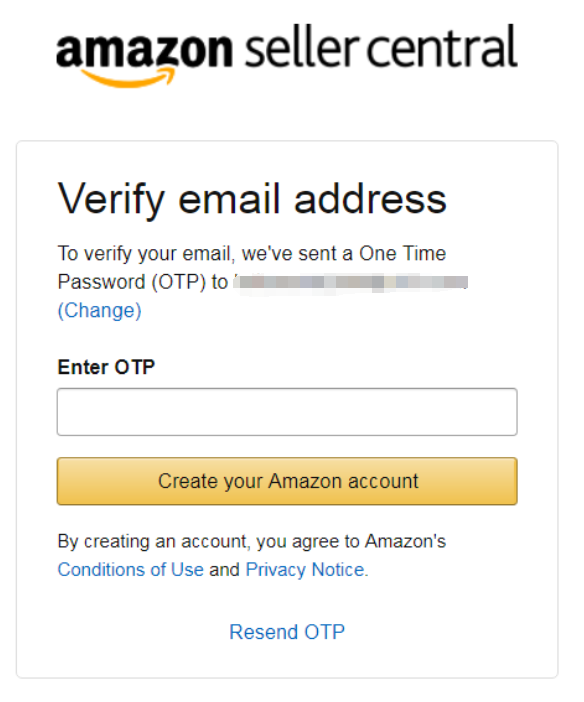The image size is (584, 702).
Task: Click the blurred email address text
Action: (x=351, y=282)
